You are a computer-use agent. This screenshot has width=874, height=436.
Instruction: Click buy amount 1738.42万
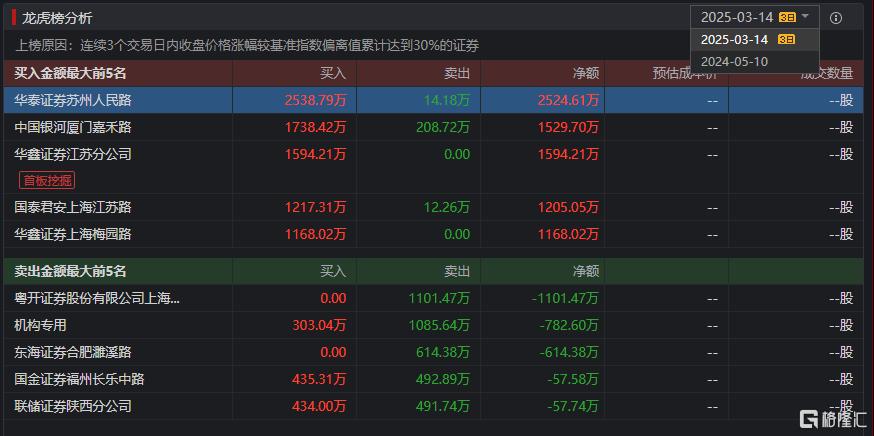pyautogui.click(x=315, y=128)
